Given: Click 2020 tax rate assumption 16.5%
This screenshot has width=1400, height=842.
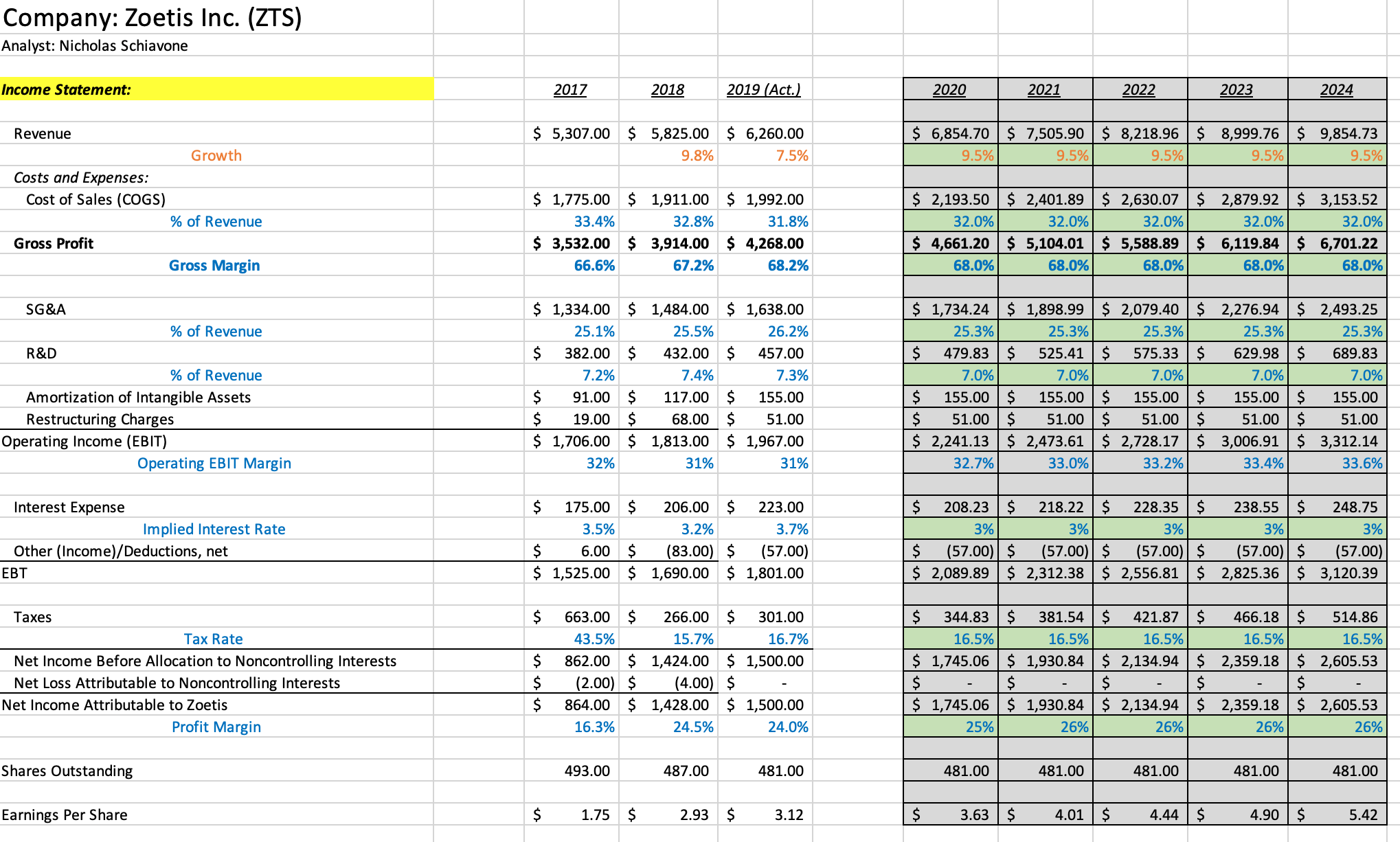Looking at the screenshot, I should [973, 639].
